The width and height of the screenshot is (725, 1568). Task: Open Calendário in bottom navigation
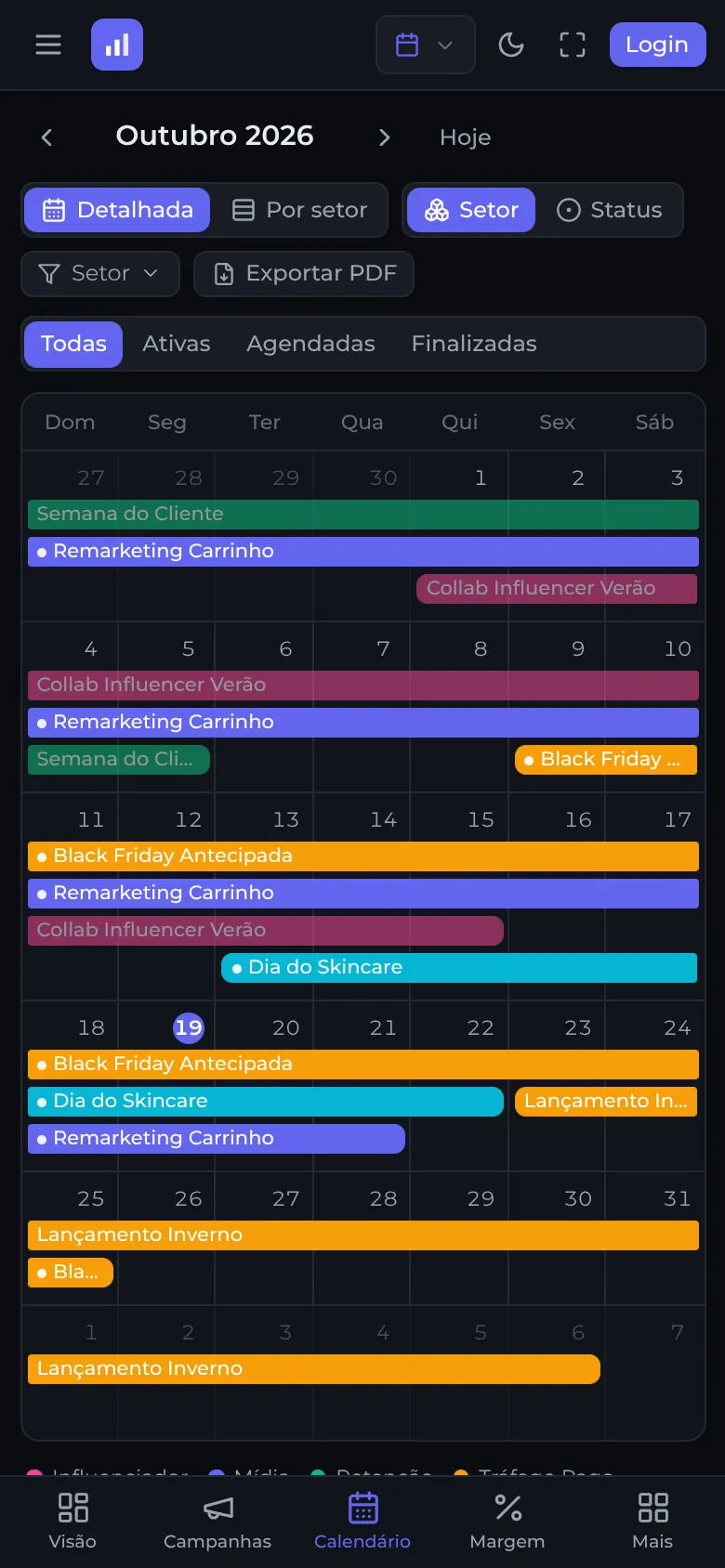tap(362, 1522)
